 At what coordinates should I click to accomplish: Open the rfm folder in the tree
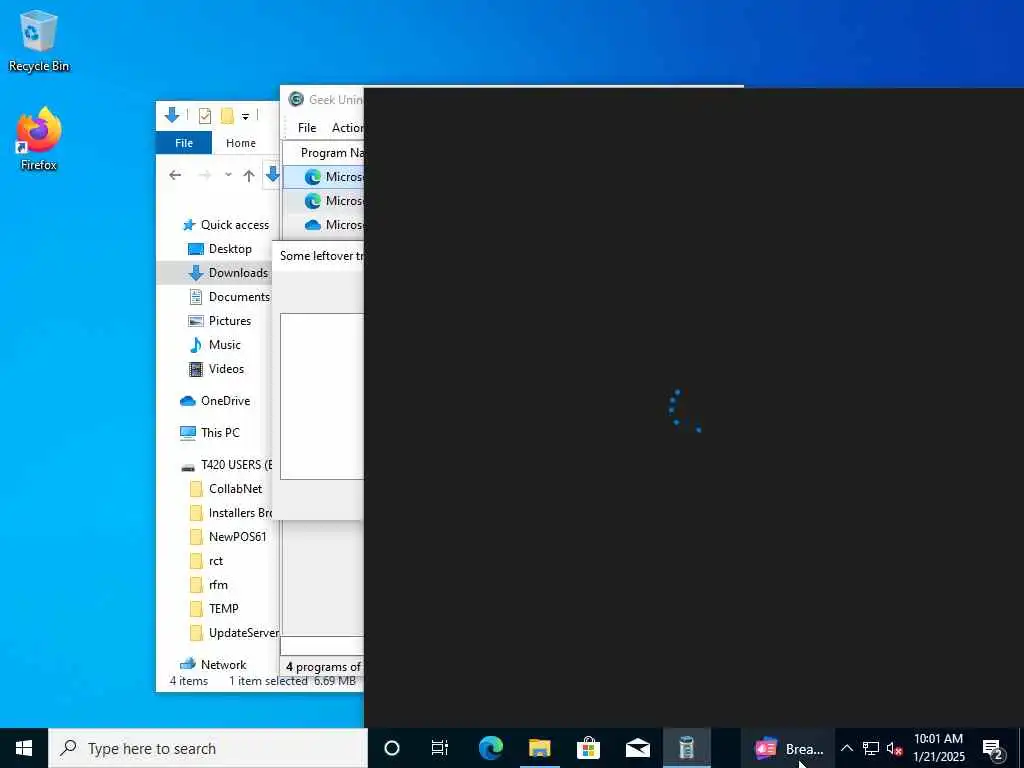[208, 585]
